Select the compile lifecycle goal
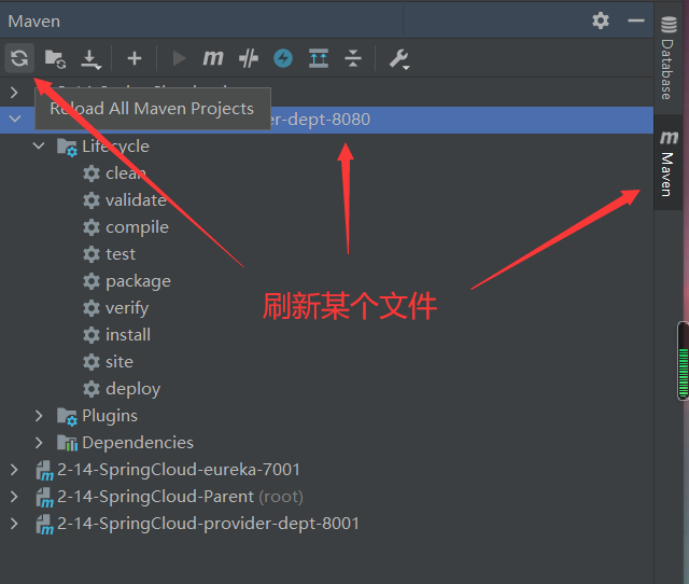This screenshot has height=584, width=689. 137,228
